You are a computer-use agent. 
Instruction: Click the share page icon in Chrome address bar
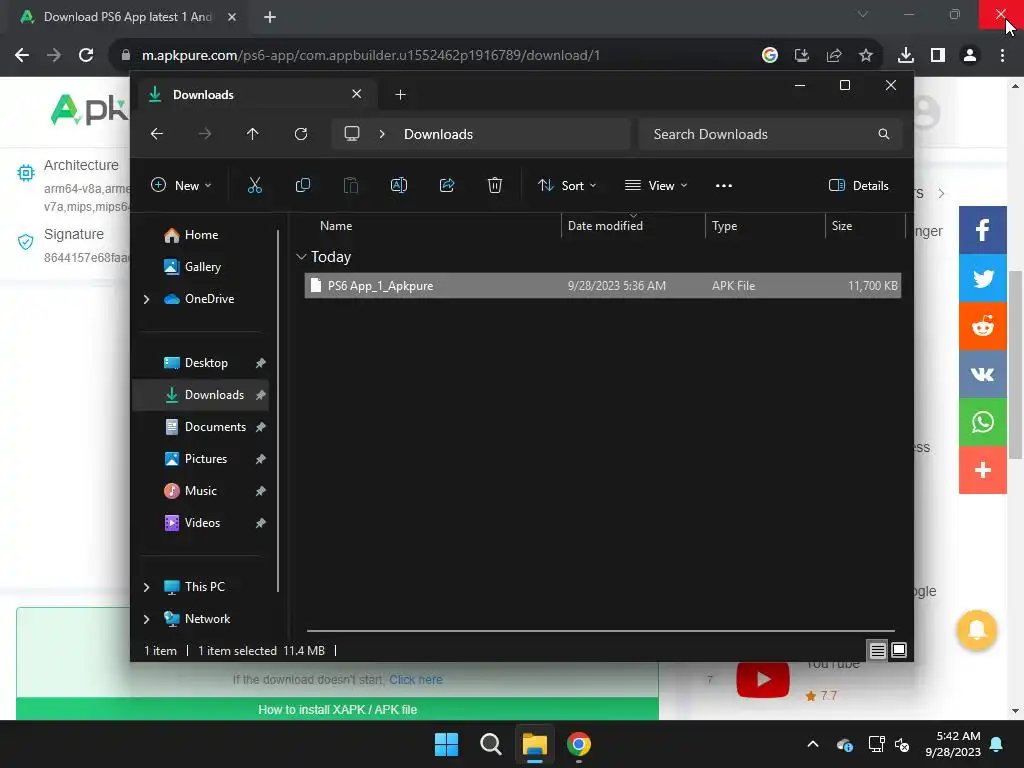(834, 56)
